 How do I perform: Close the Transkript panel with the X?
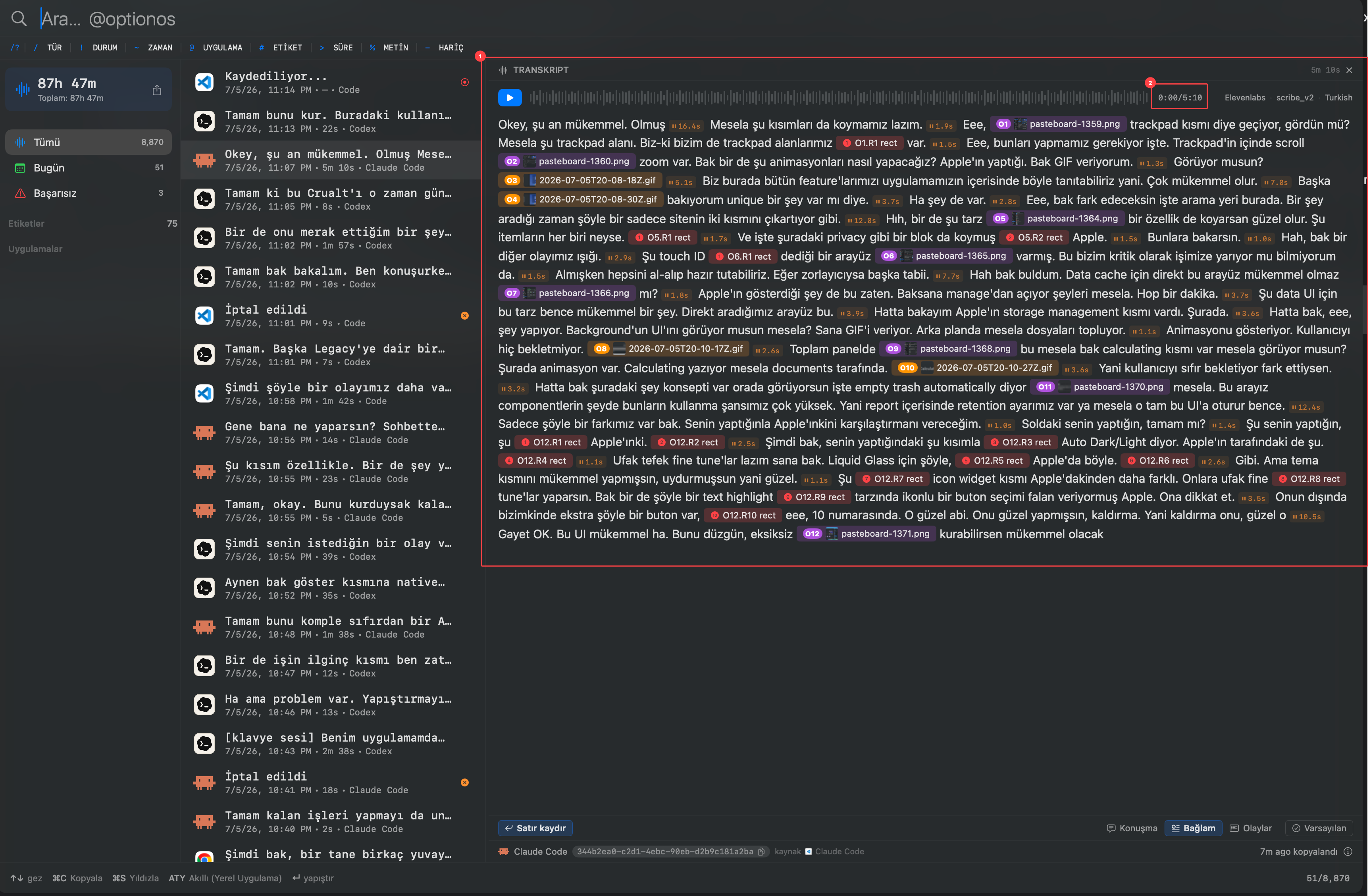(x=1350, y=69)
